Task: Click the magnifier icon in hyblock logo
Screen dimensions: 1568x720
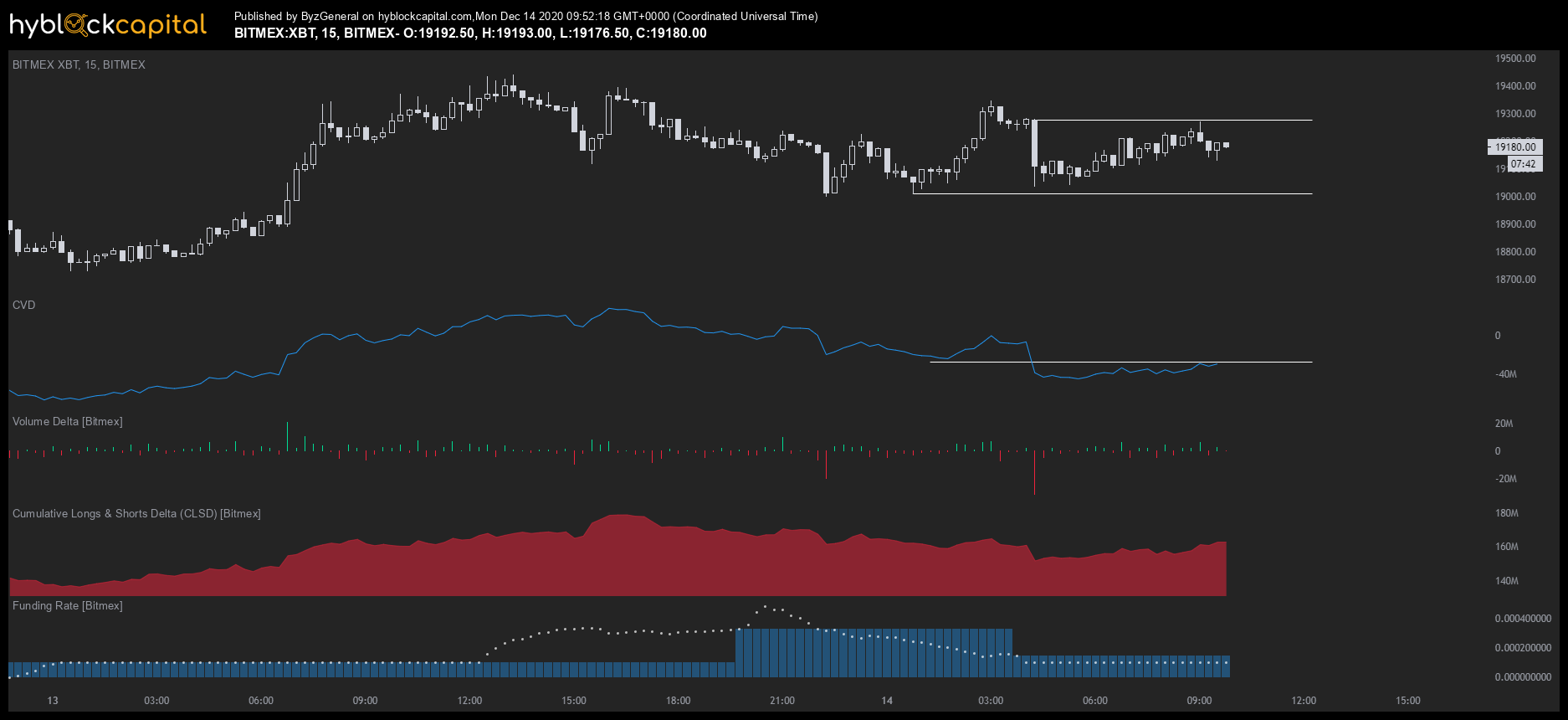Action: (x=75, y=26)
